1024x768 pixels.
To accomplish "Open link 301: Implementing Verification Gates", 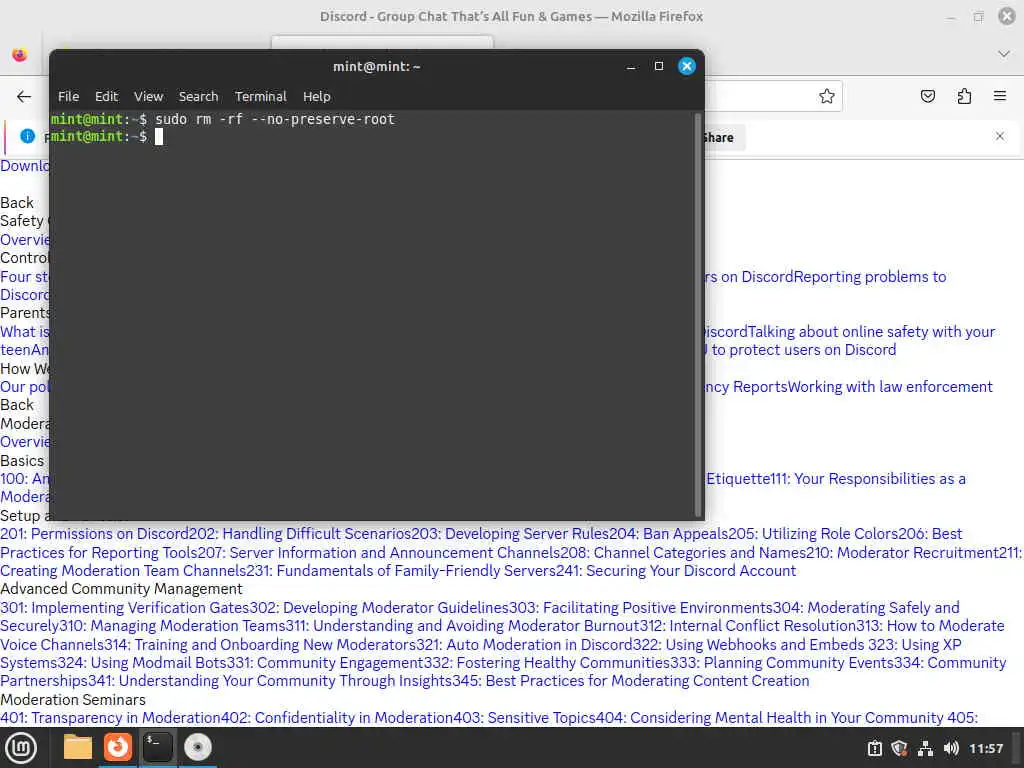I will (x=125, y=608).
